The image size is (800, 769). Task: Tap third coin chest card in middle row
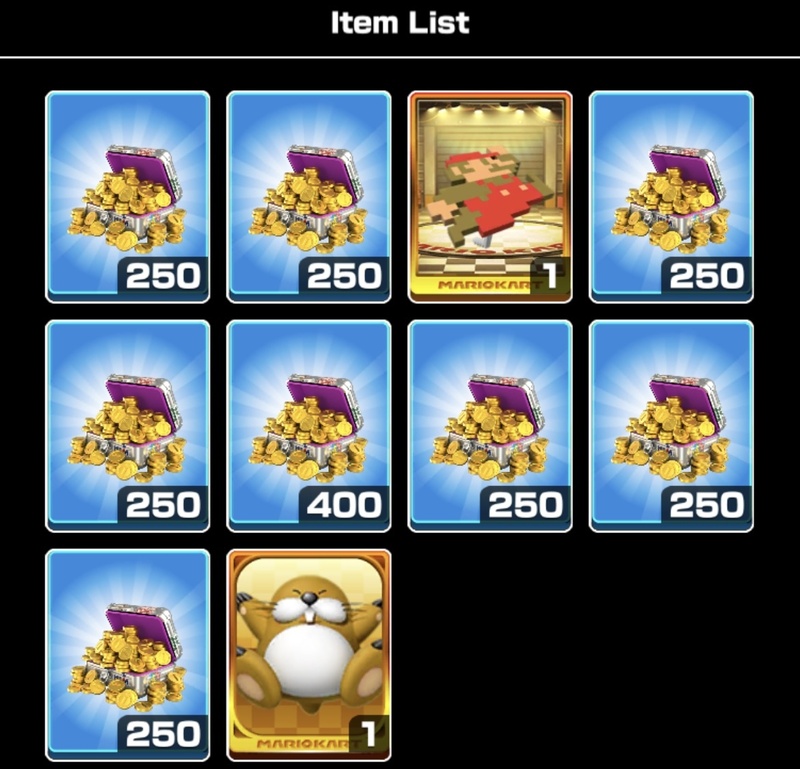pos(490,426)
